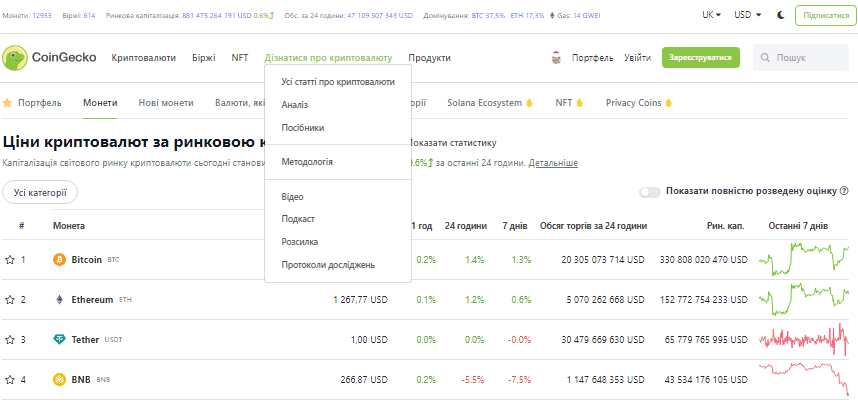Open Криптовалюти navigation menu
This screenshot has width=858, height=402.
tap(143, 57)
